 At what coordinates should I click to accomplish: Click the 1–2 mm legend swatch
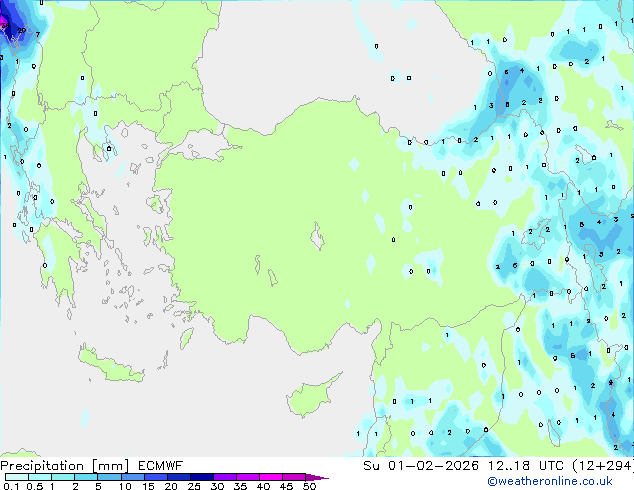point(63,477)
